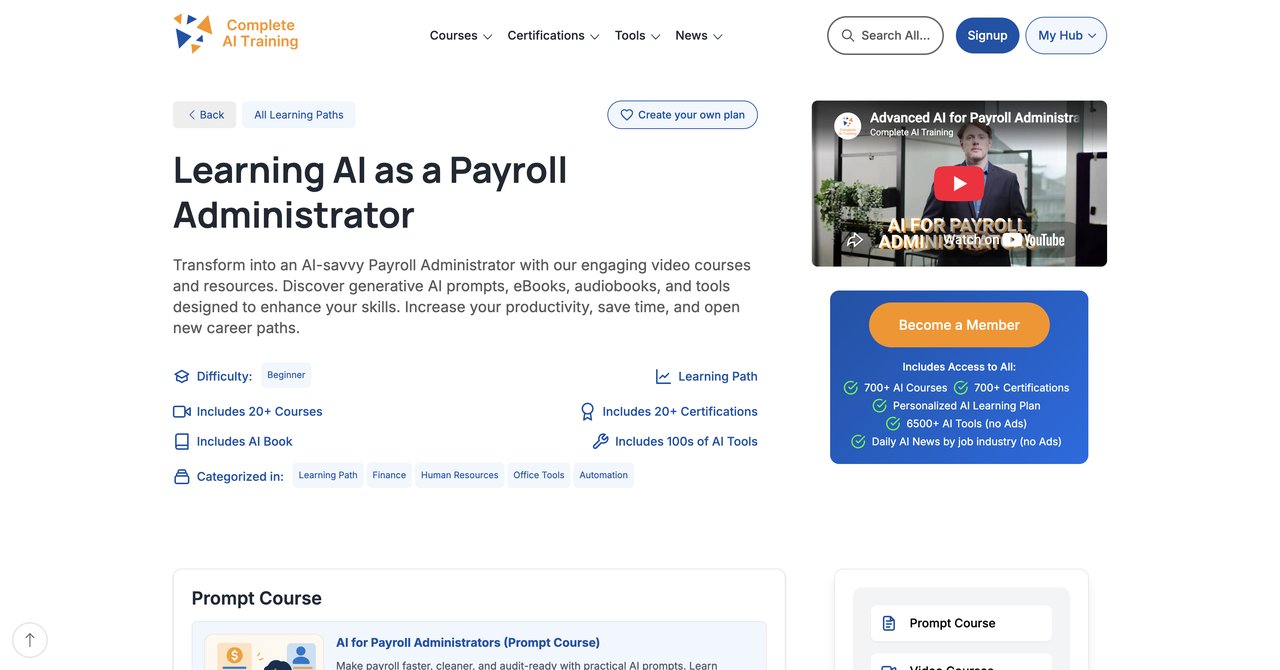Click the Prompt Course card thumbnail image

[x=264, y=652]
